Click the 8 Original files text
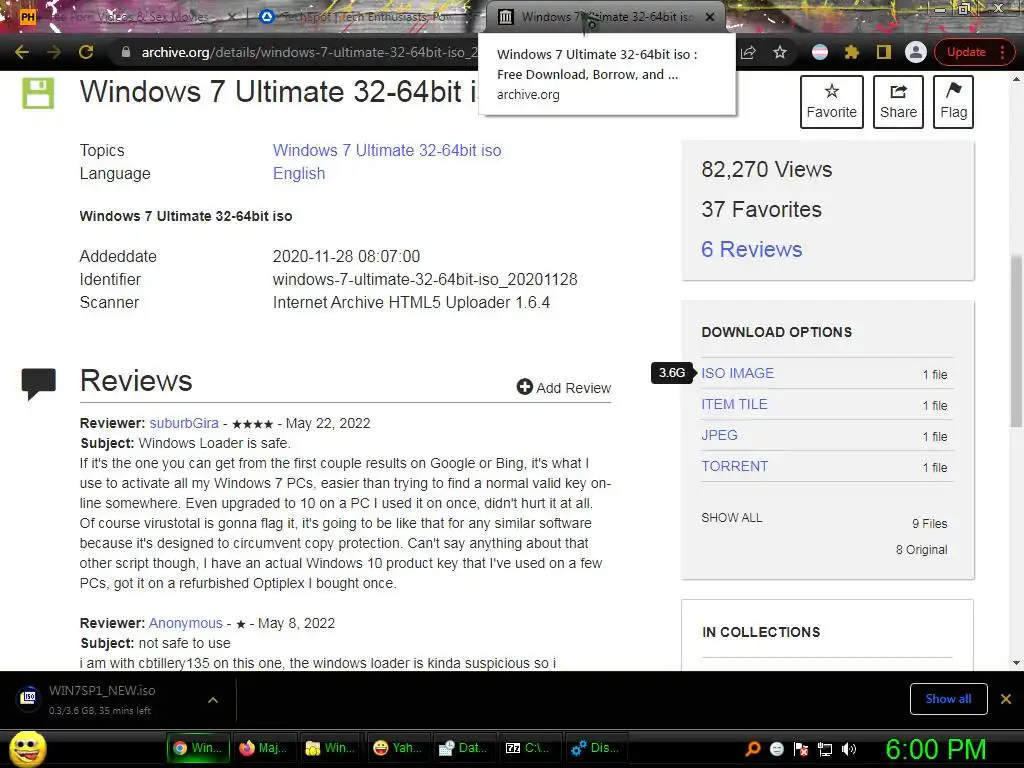This screenshot has height=768, width=1024. tap(921, 550)
